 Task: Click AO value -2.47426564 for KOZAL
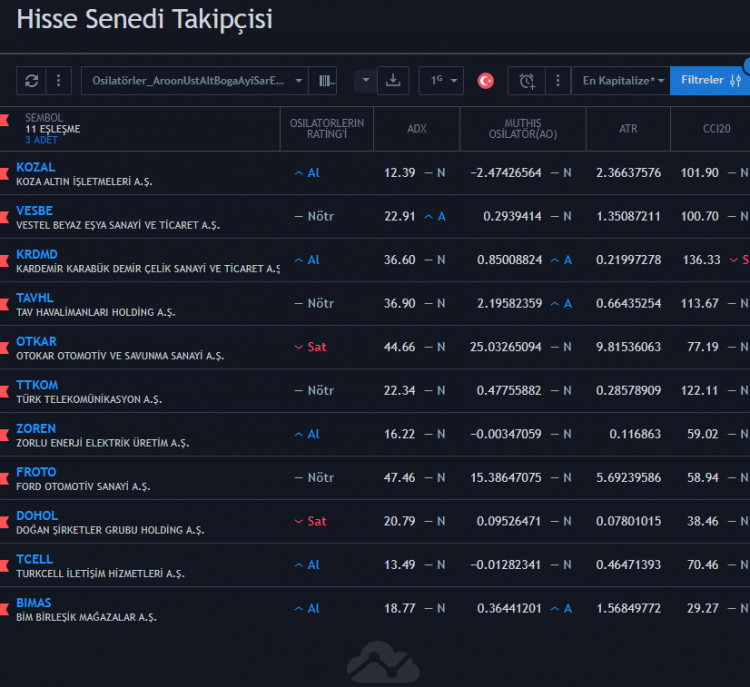coord(506,173)
